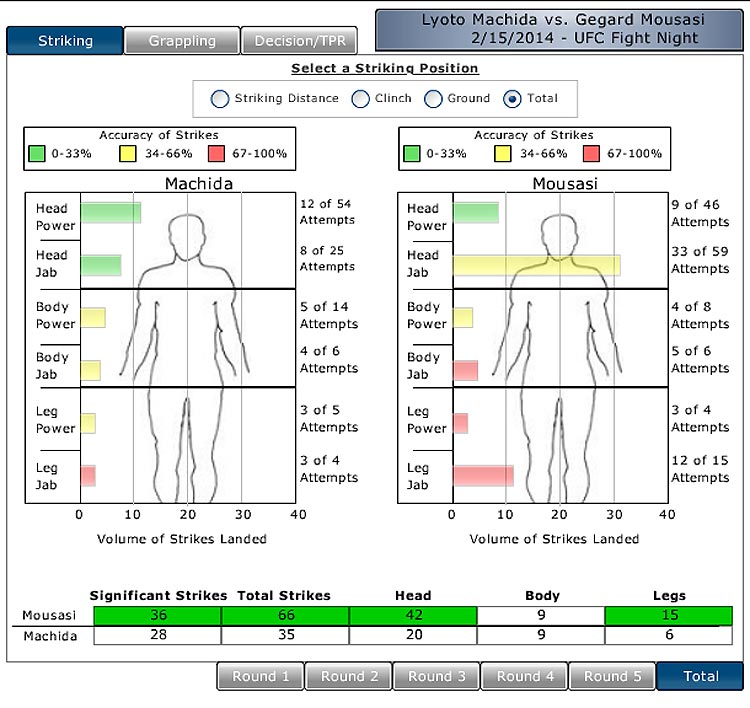Choose the Clinch striking position
The image size is (750, 708).
point(361,99)
